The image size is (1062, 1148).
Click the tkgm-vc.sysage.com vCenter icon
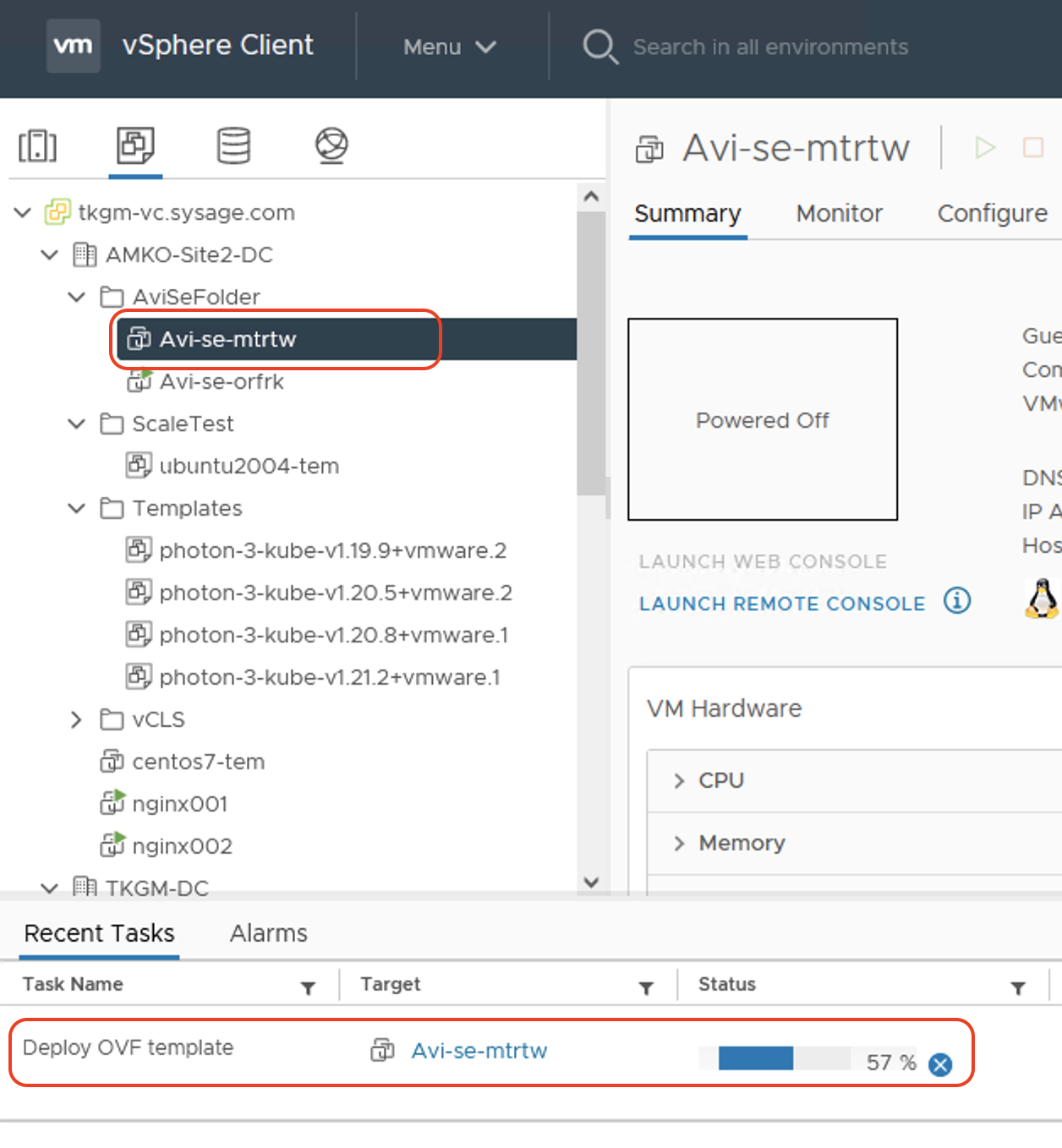pyautogui.click(x=57, y=211)
